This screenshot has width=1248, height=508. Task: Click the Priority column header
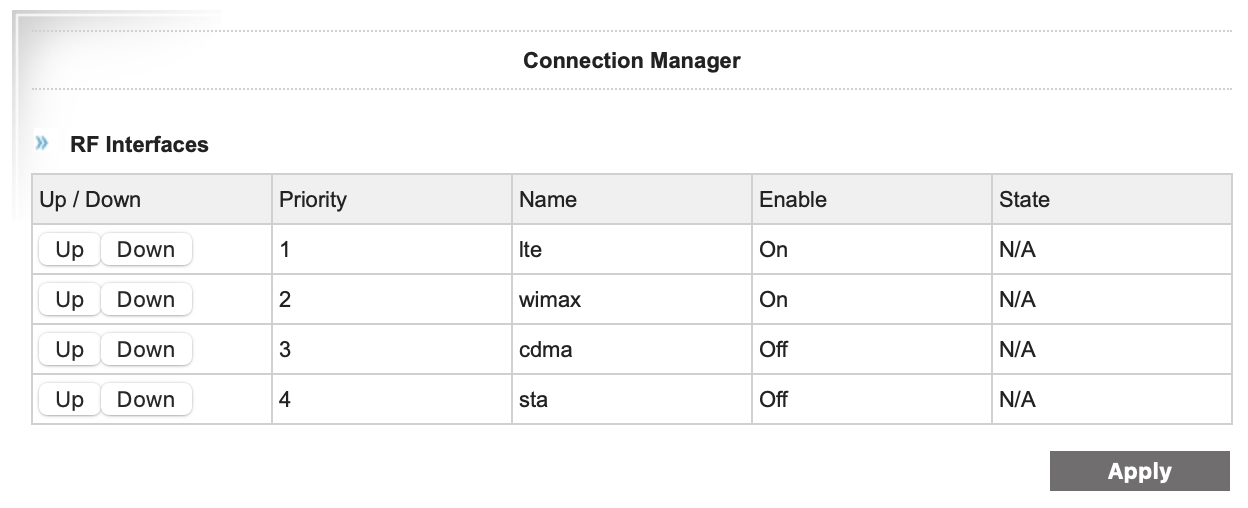coord(312,199)
